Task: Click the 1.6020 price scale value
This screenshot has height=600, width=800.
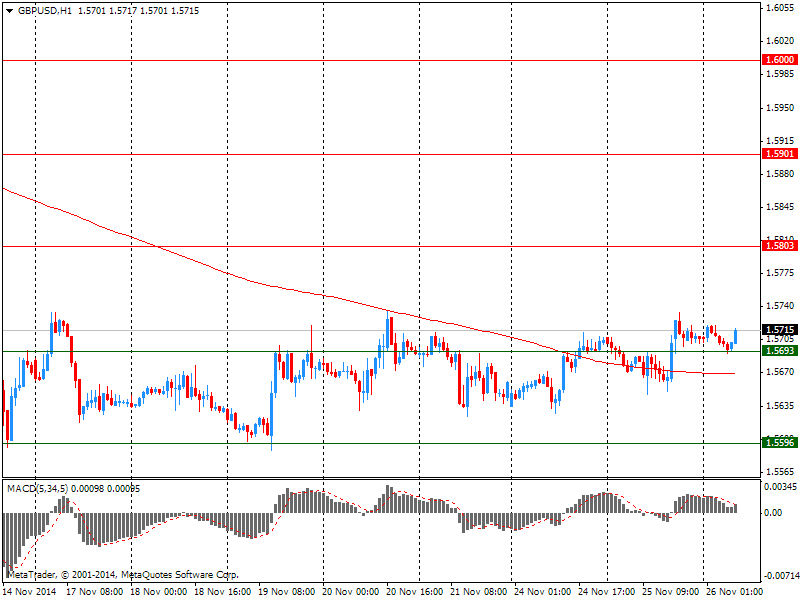Action: pos(780,41)
